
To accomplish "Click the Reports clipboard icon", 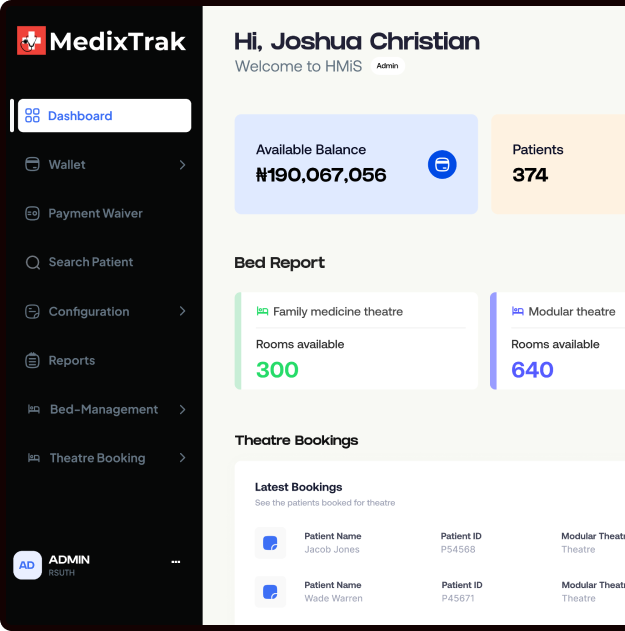I will (x=32, y=360).
